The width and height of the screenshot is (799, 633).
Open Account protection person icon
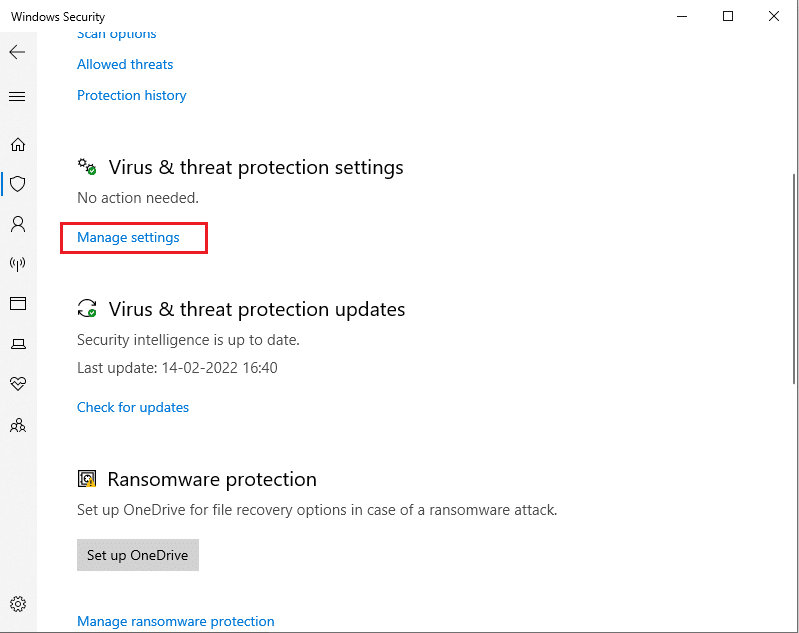18,224
